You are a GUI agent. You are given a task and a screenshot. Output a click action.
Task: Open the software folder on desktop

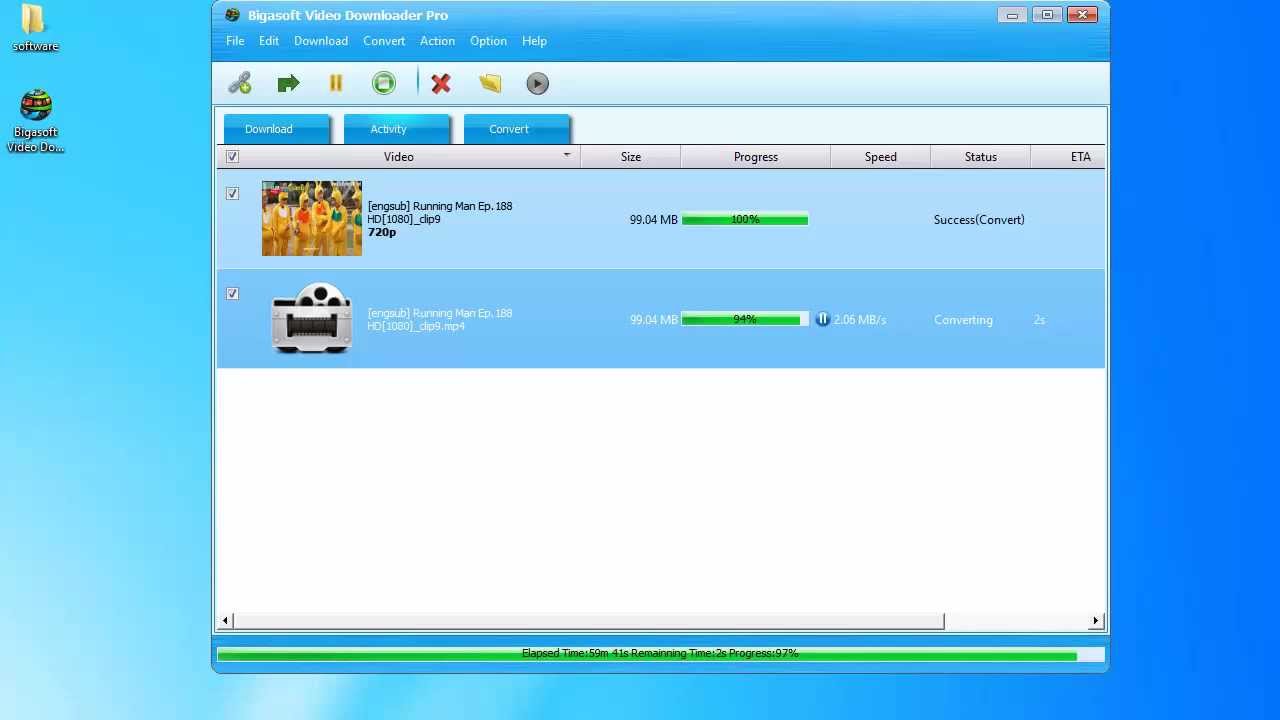click(x=35, y=28)
